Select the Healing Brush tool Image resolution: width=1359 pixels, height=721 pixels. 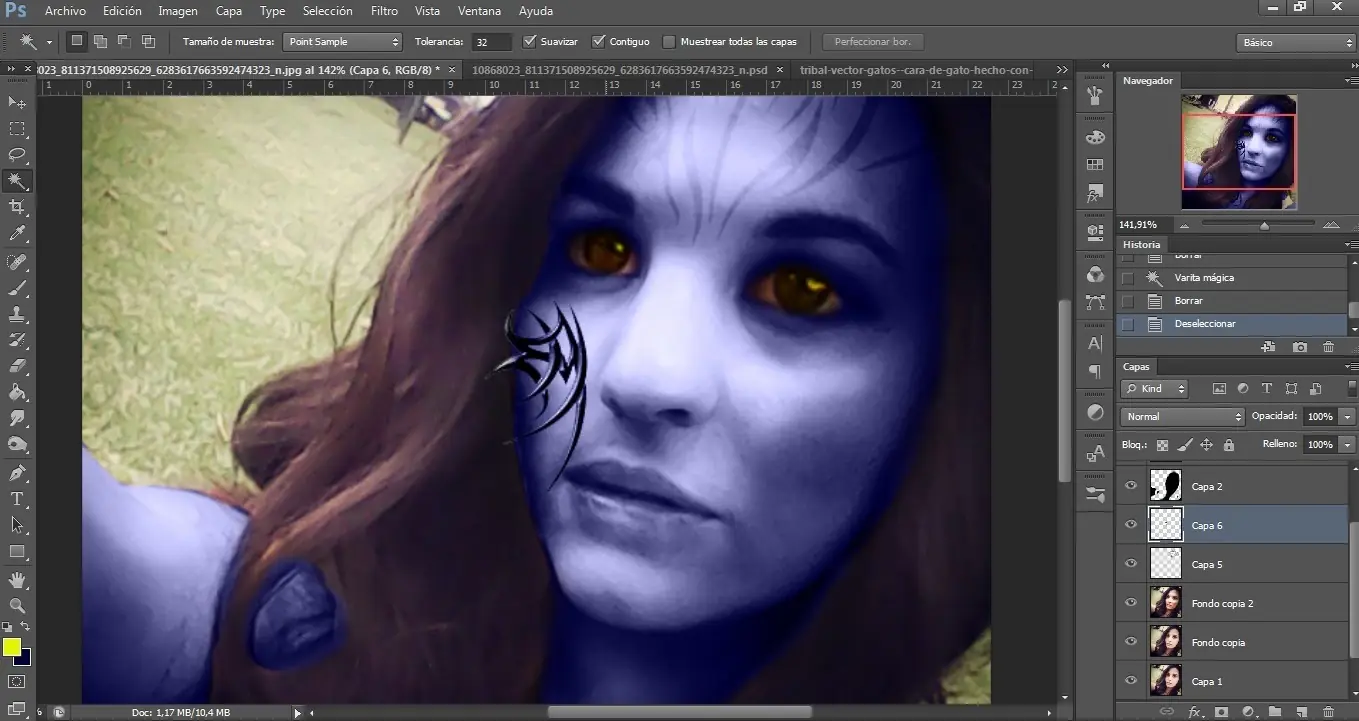coord(18,262)
